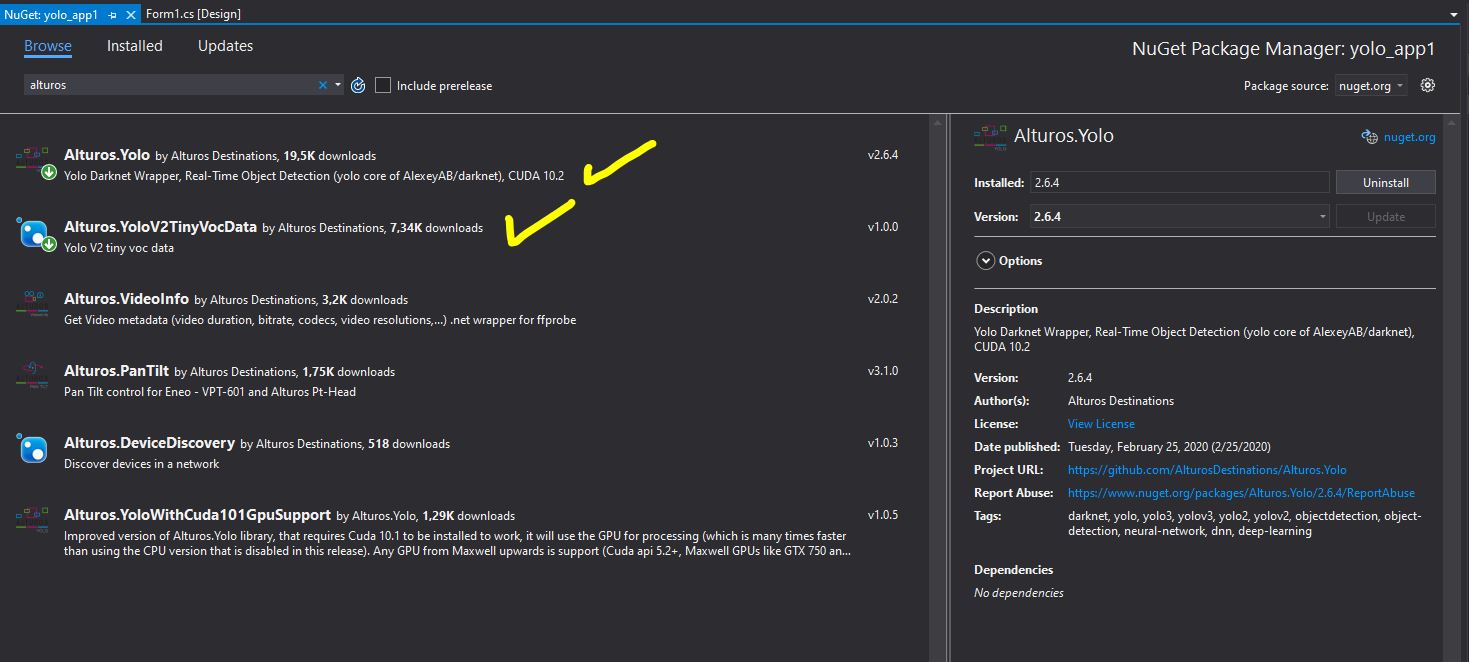Click the nuget.org globe icon in details pane
Image resolution: width=1469 pixels, height=662 pixels.
click(x=1369, y=137)
